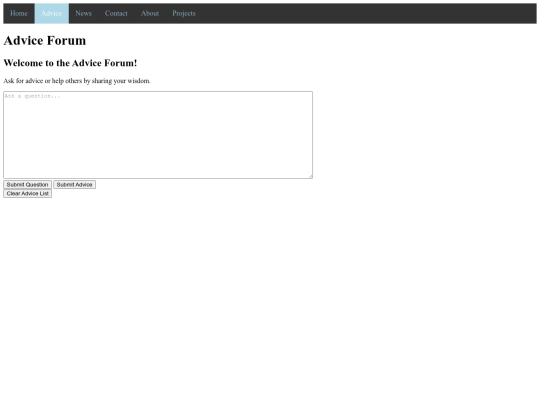Click the 'Advice Forum' heading
Screen dimensions: 540x405
[45, 40]
